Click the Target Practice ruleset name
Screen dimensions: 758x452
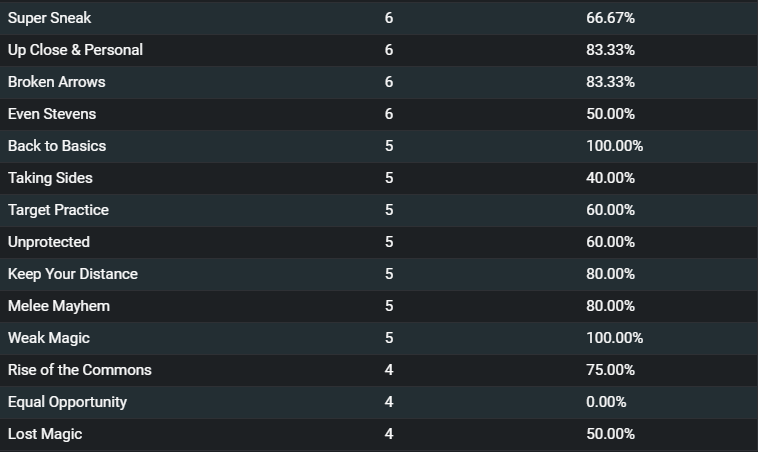coord(58,210)
